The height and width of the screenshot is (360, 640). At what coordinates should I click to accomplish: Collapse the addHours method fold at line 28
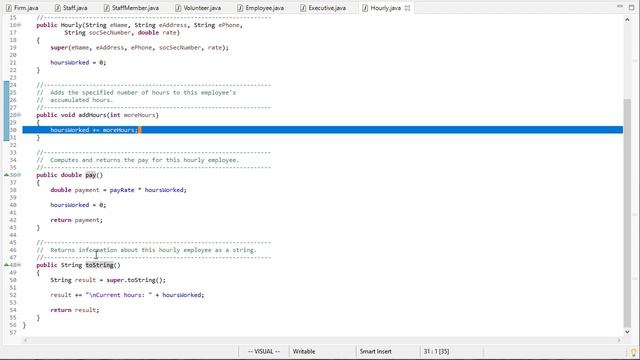(19, 115)
